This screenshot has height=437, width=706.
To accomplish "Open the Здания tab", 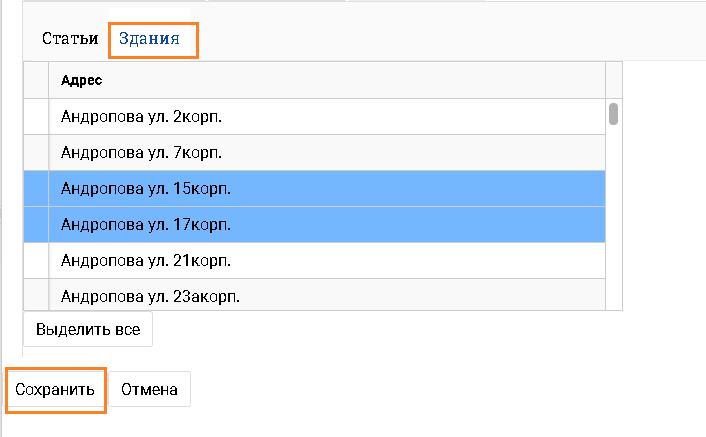I will pyautogui.click(x=149, y=39).
